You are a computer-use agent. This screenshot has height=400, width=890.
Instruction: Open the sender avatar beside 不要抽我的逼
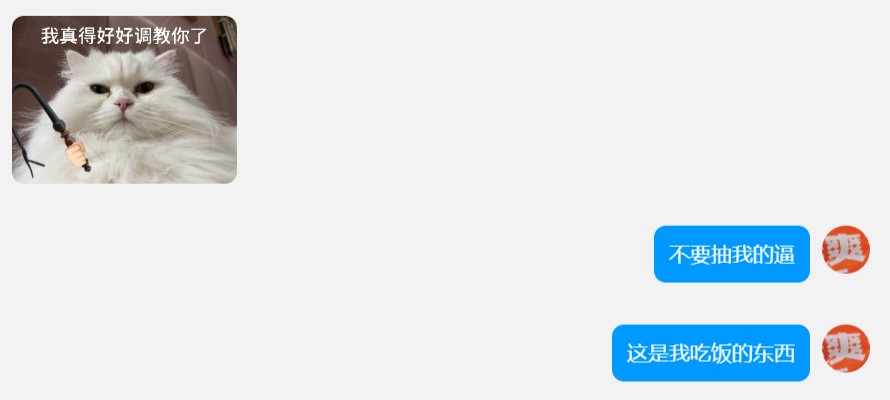(846, 250)
